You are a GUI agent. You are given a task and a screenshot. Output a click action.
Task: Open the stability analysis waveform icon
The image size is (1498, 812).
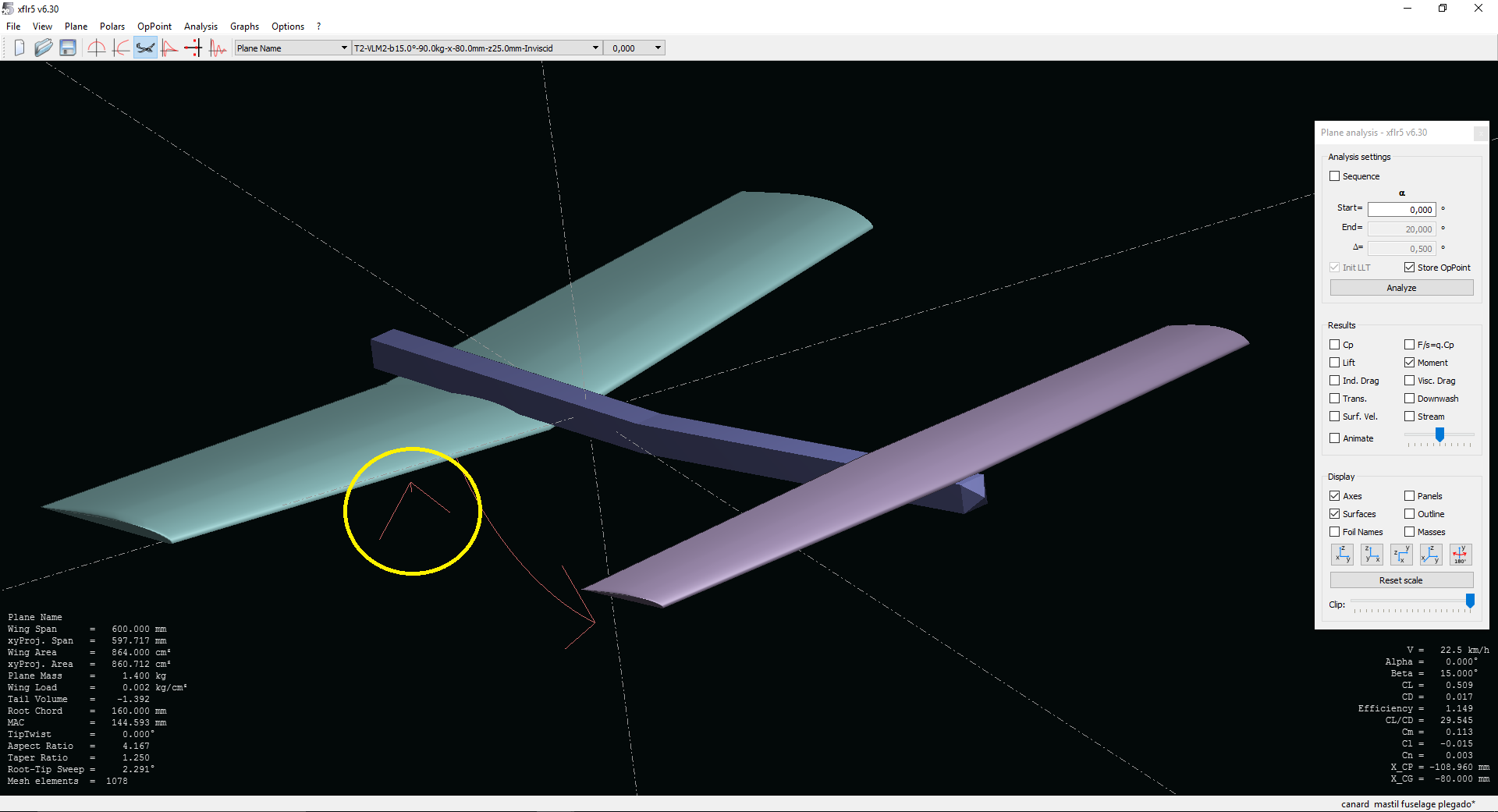point(218,48)
